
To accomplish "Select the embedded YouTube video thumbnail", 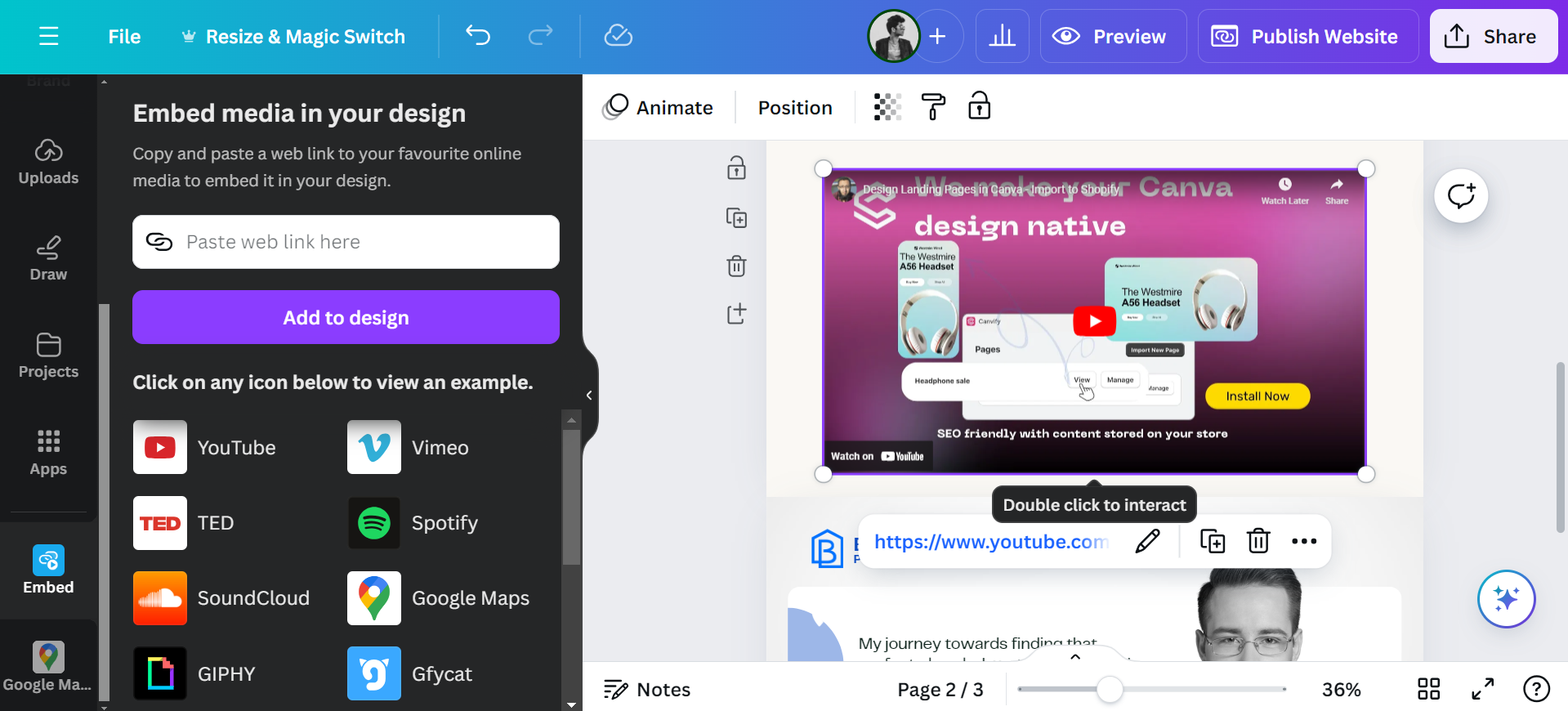I will click(x=1094, y=321).
